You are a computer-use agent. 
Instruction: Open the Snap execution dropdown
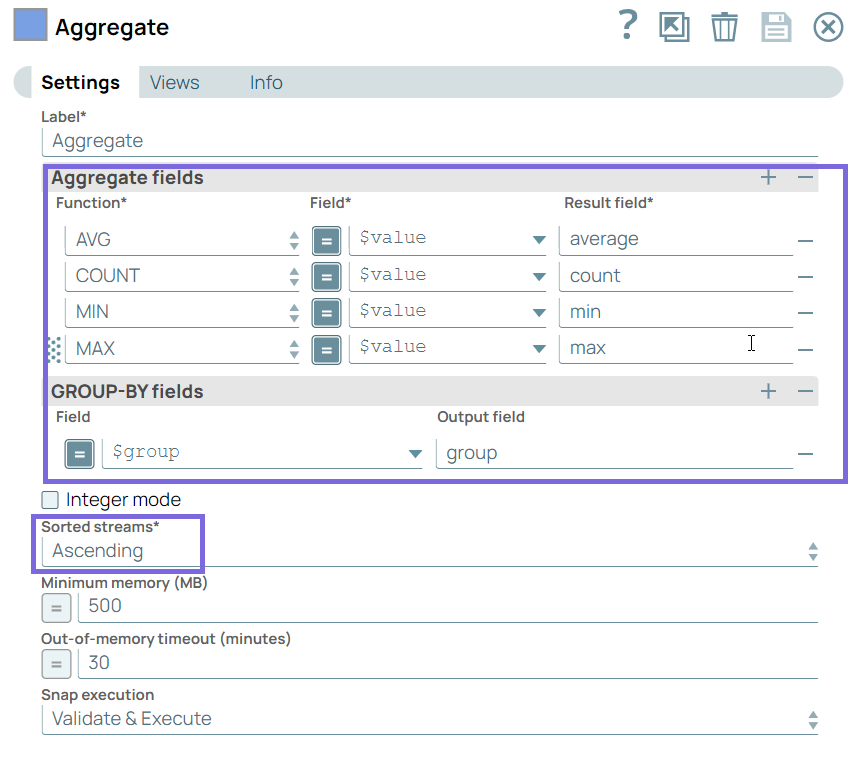pos(429,719)
